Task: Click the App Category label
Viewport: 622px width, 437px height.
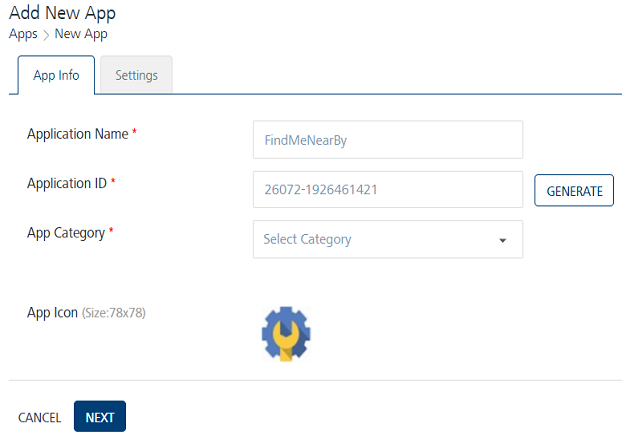Action: pyautogui.click(x=65, y=233)
